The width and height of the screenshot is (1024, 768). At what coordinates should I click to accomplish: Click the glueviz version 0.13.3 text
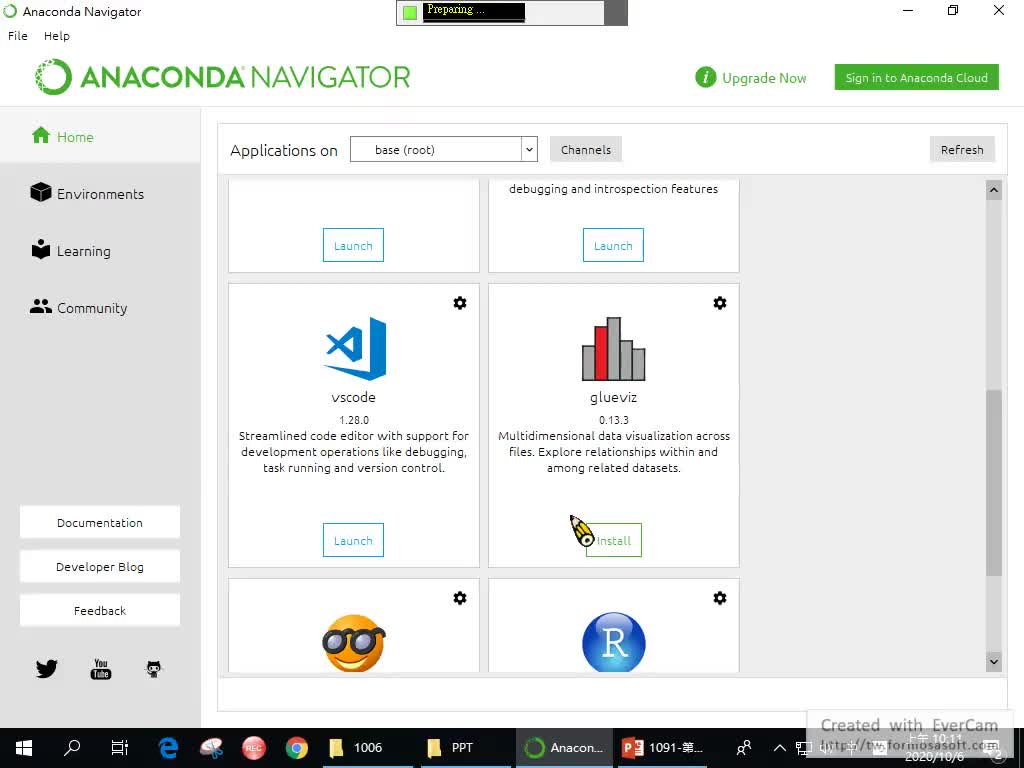(x=614, y=420)
